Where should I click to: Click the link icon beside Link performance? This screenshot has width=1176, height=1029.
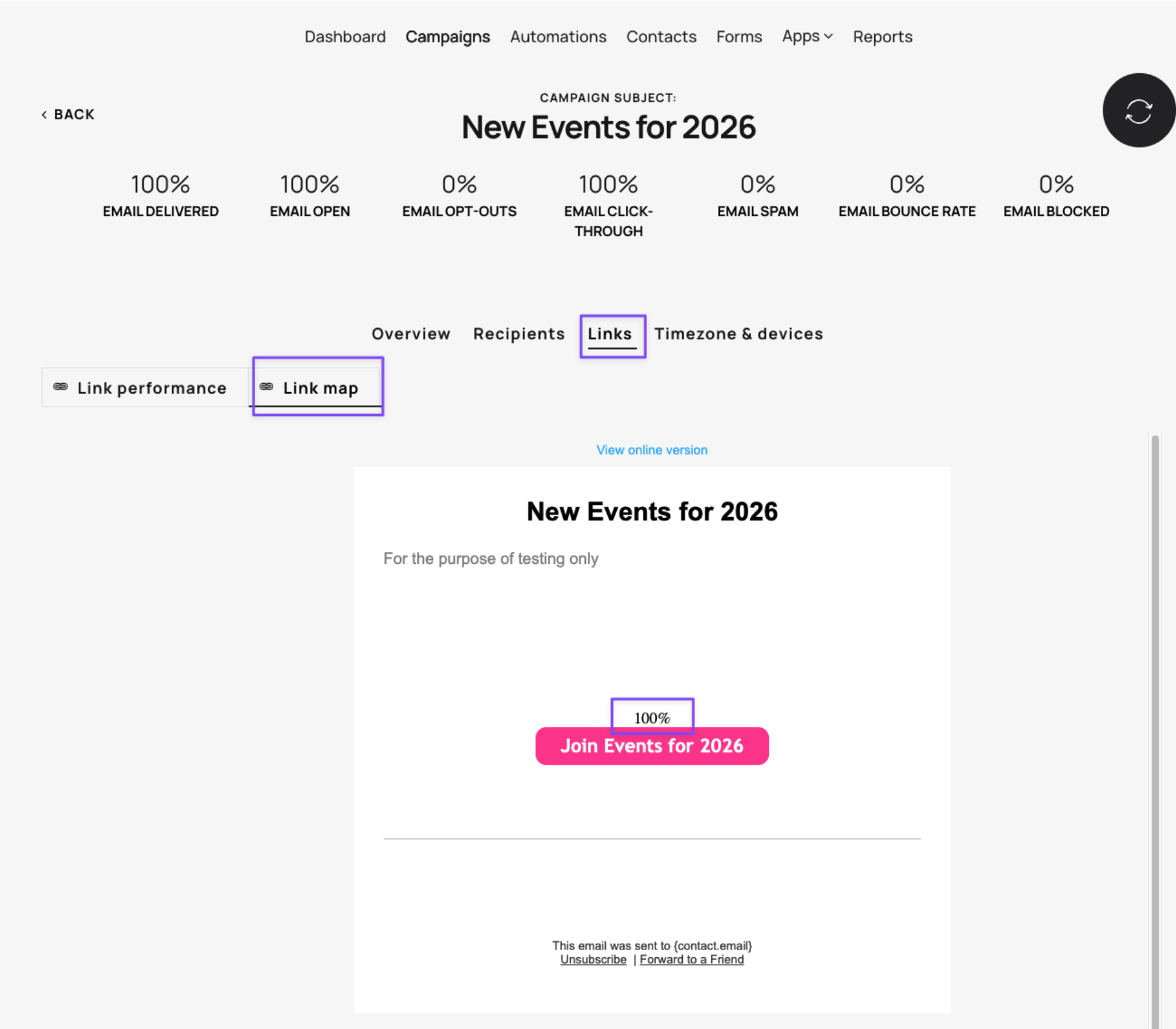click(x=60, y=387)
